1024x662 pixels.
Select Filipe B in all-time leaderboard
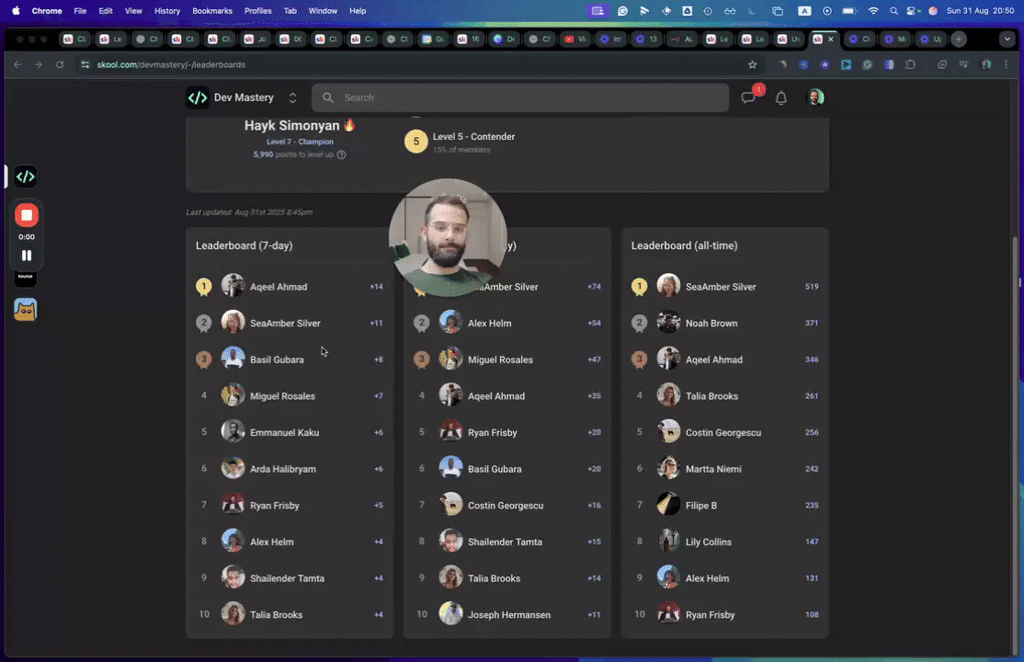(701, 505)
